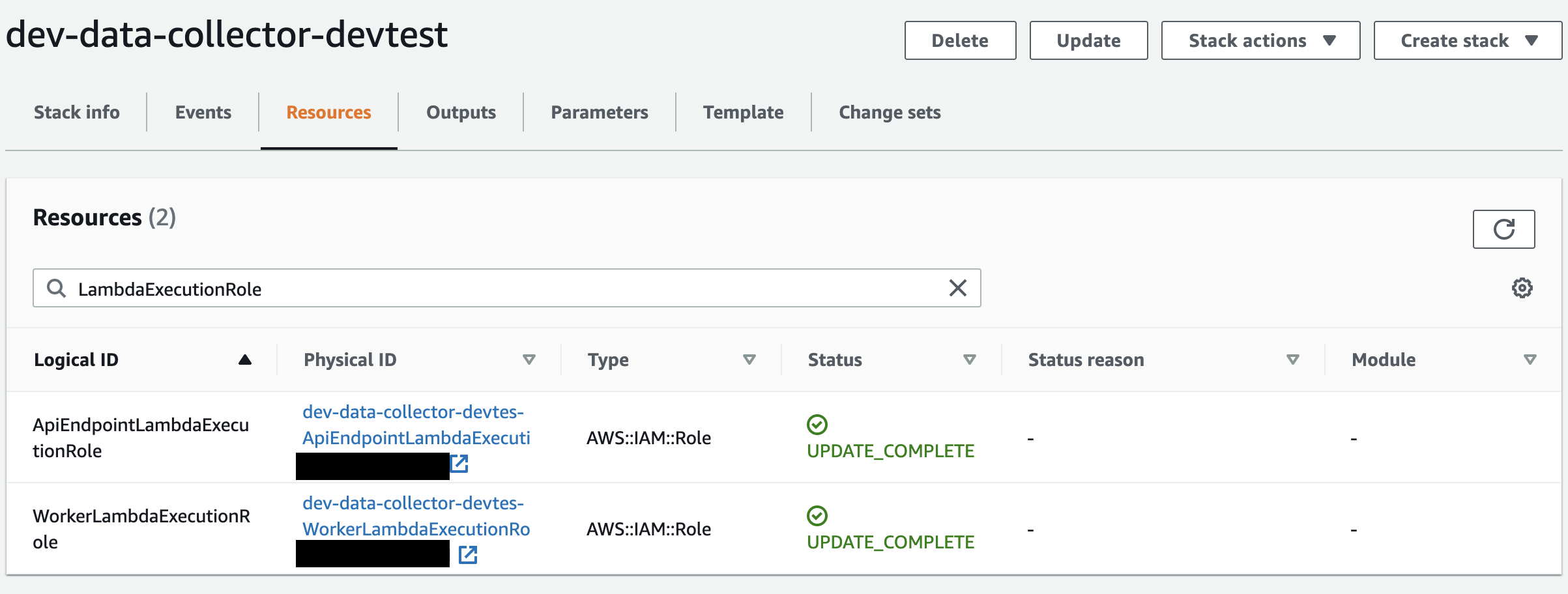The height and width of the screenshot is (594, 1568).
Task: Clear the search filter with X icon
Action: [957, 288]
